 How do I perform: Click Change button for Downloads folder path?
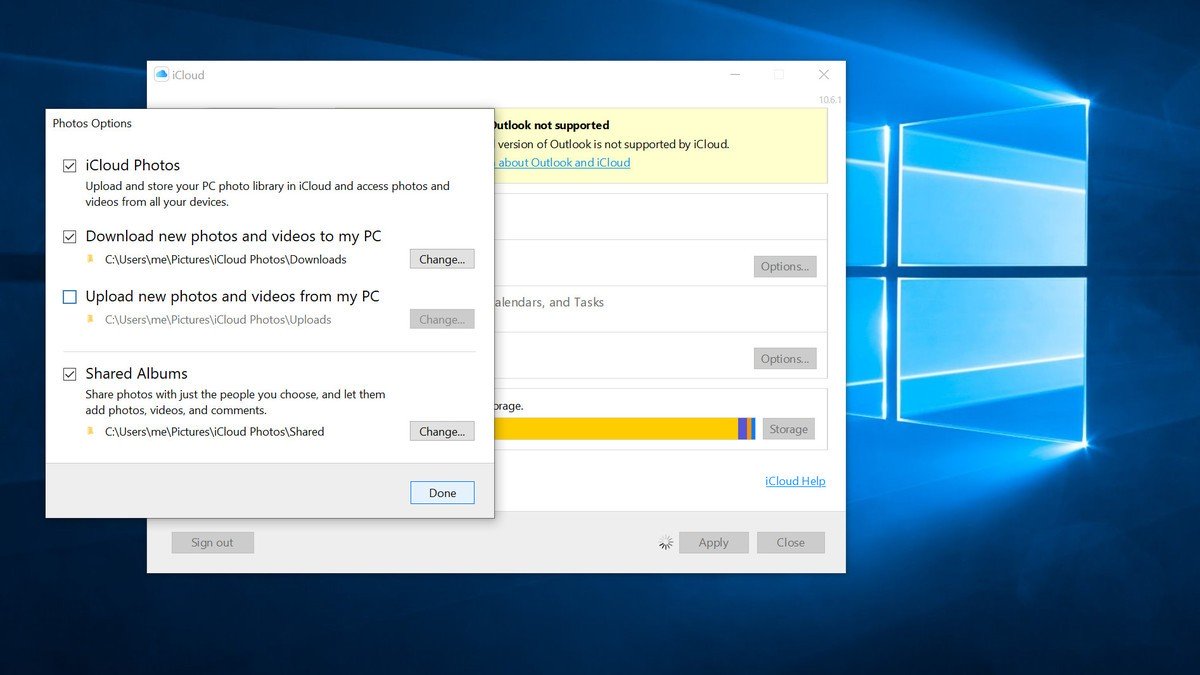click(442, 259)
